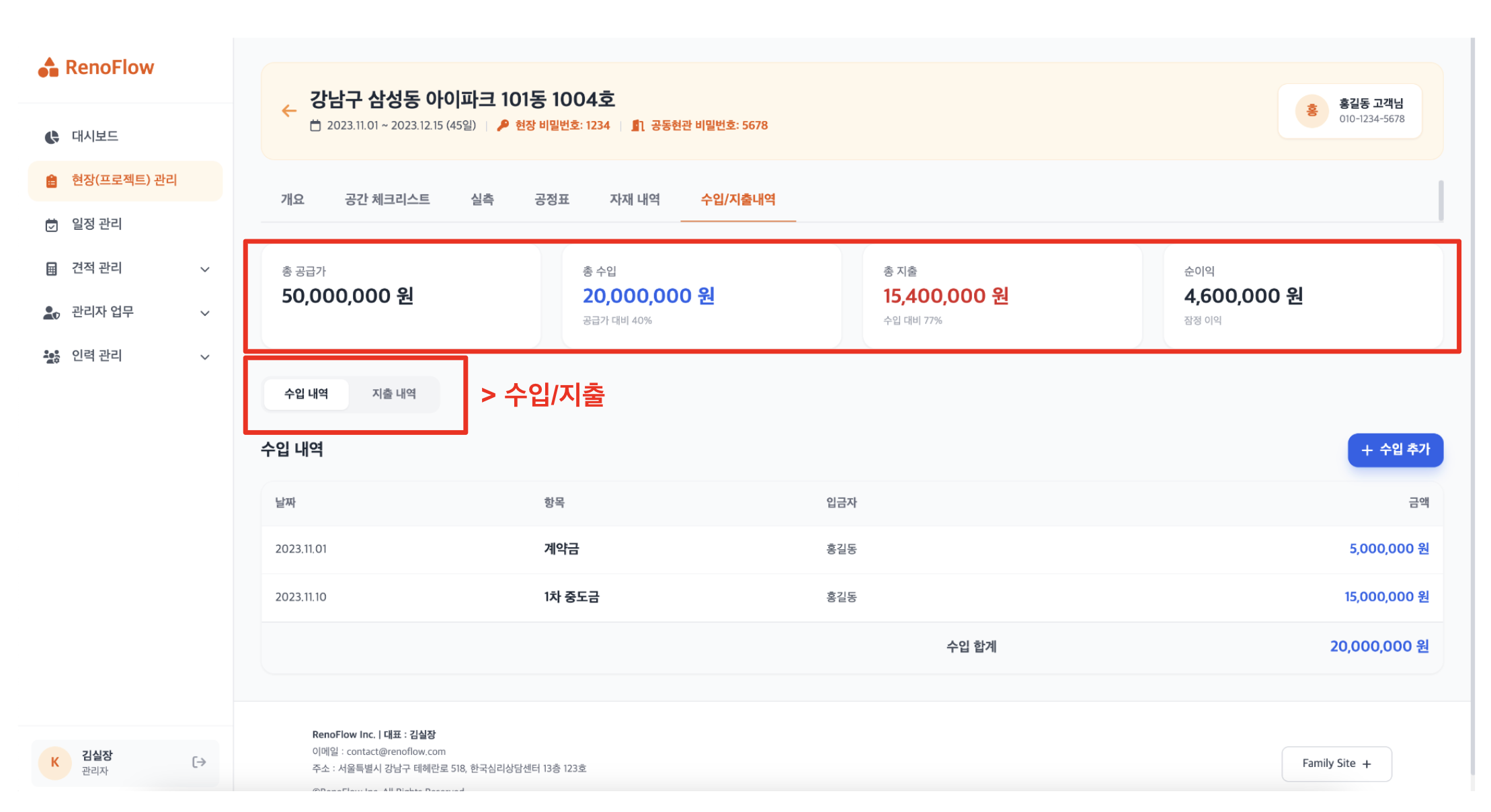Open the Family Site dropdown
The image size is (1491, 812).
click(1336, 764)
